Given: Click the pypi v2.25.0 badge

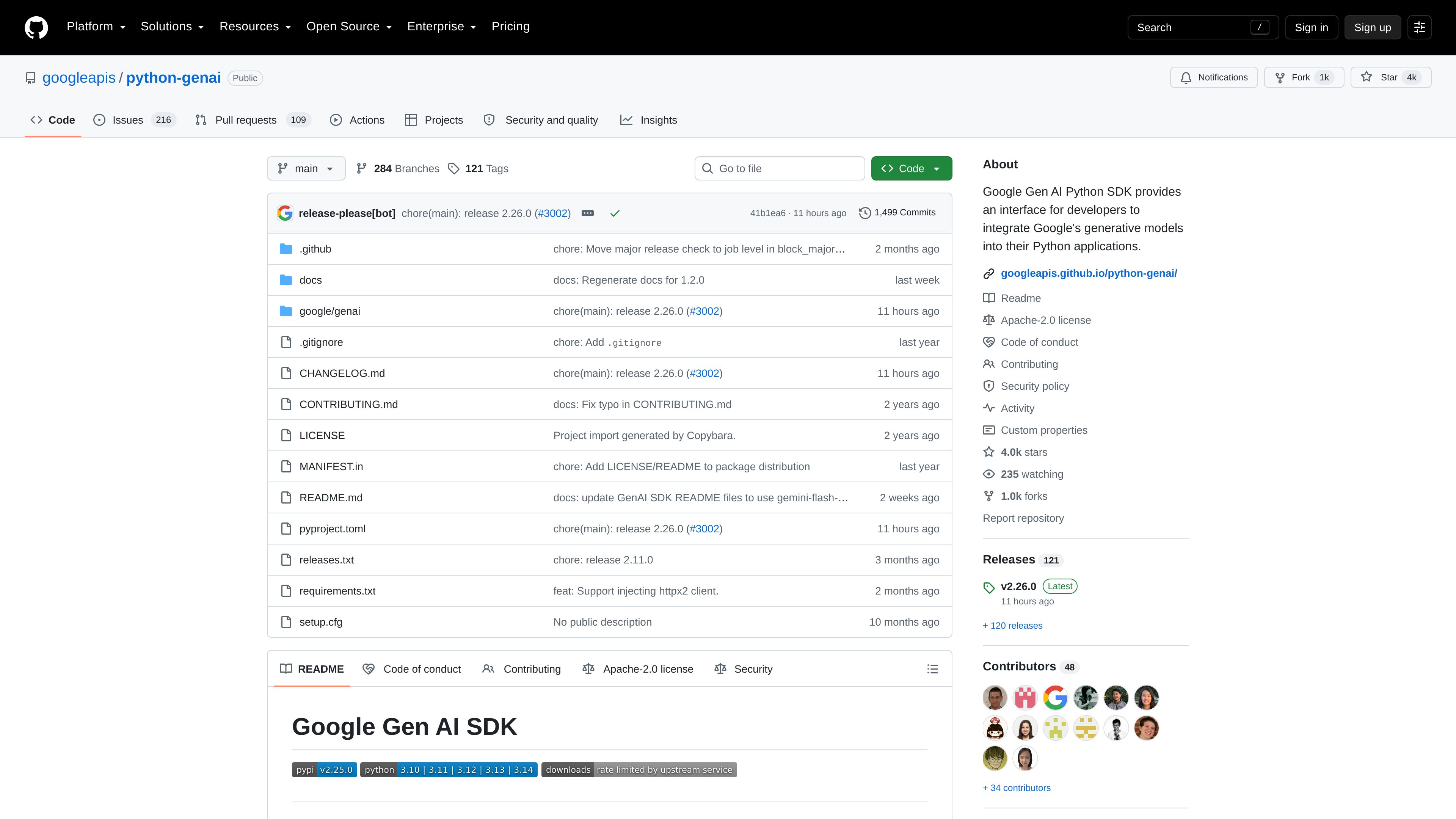Looking at the screenshot, I should pos(325,769).
